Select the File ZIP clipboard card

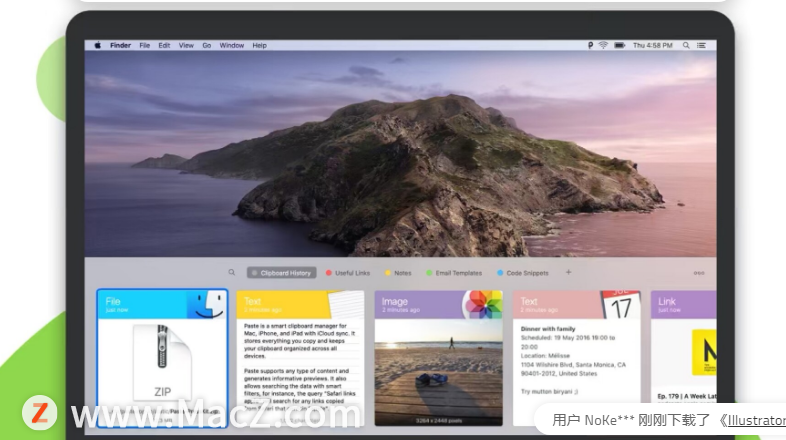162,358
